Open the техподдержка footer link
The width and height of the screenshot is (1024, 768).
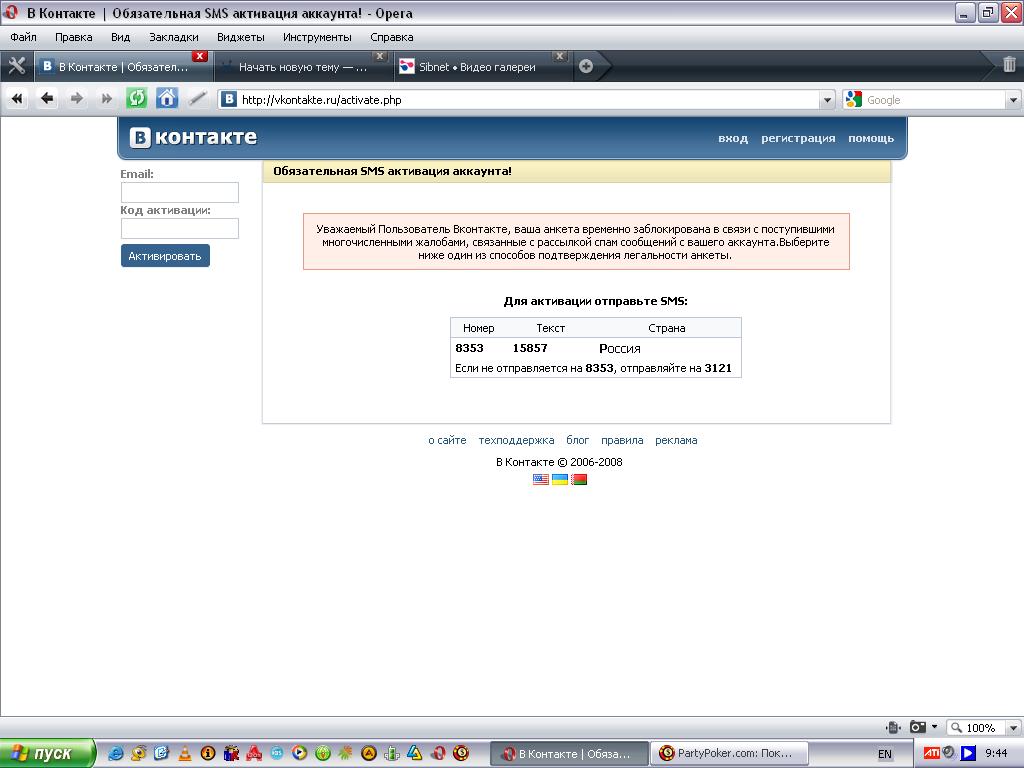(516, 440)
